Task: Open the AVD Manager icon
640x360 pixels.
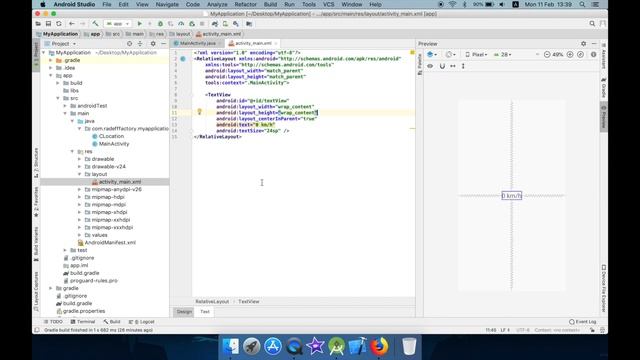Action: [225, 24]
